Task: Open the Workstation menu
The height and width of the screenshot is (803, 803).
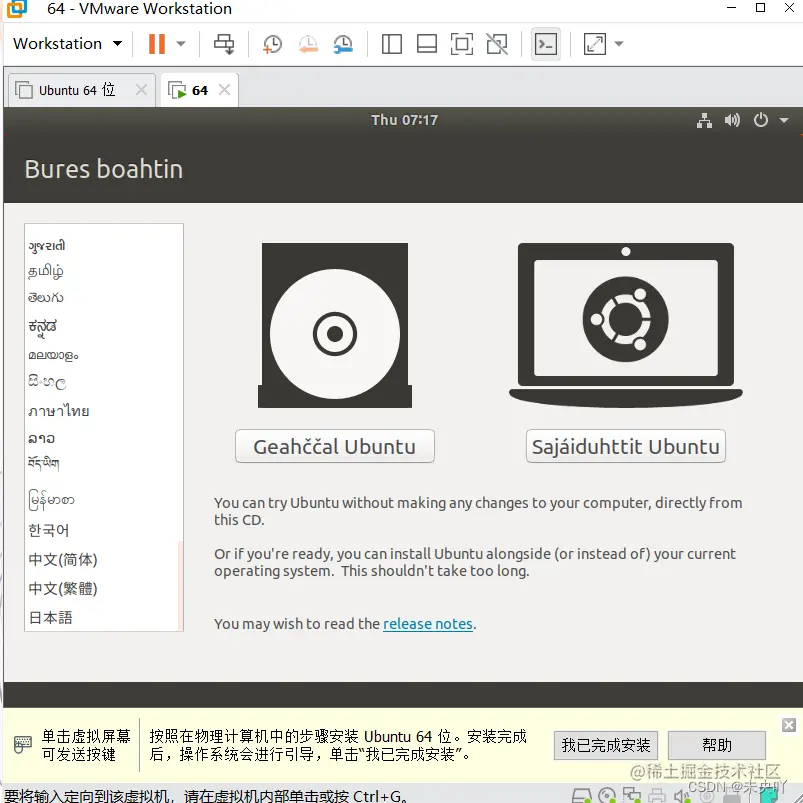Action: point(68,44)
